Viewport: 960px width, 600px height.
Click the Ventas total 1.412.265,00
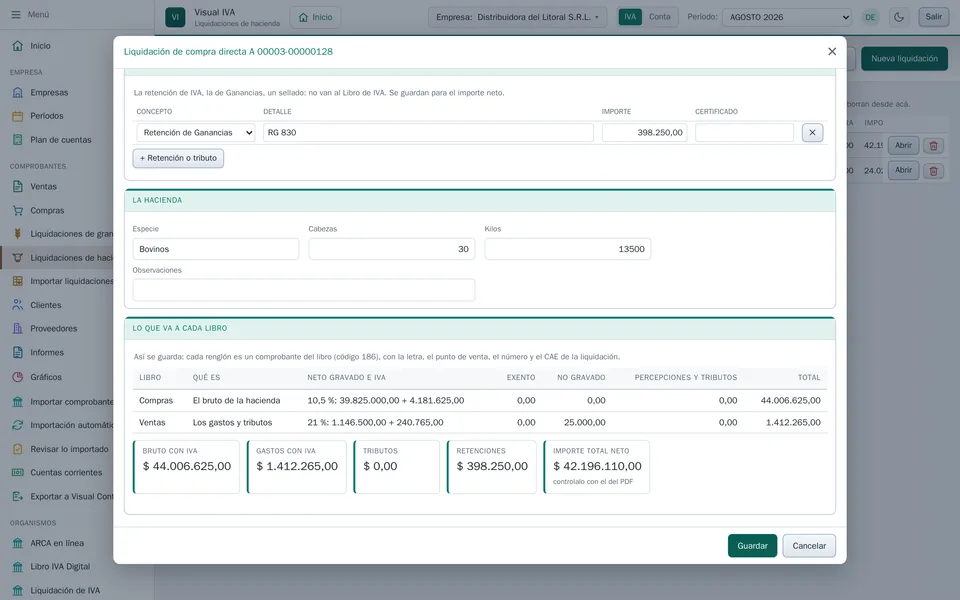(793, 422)
